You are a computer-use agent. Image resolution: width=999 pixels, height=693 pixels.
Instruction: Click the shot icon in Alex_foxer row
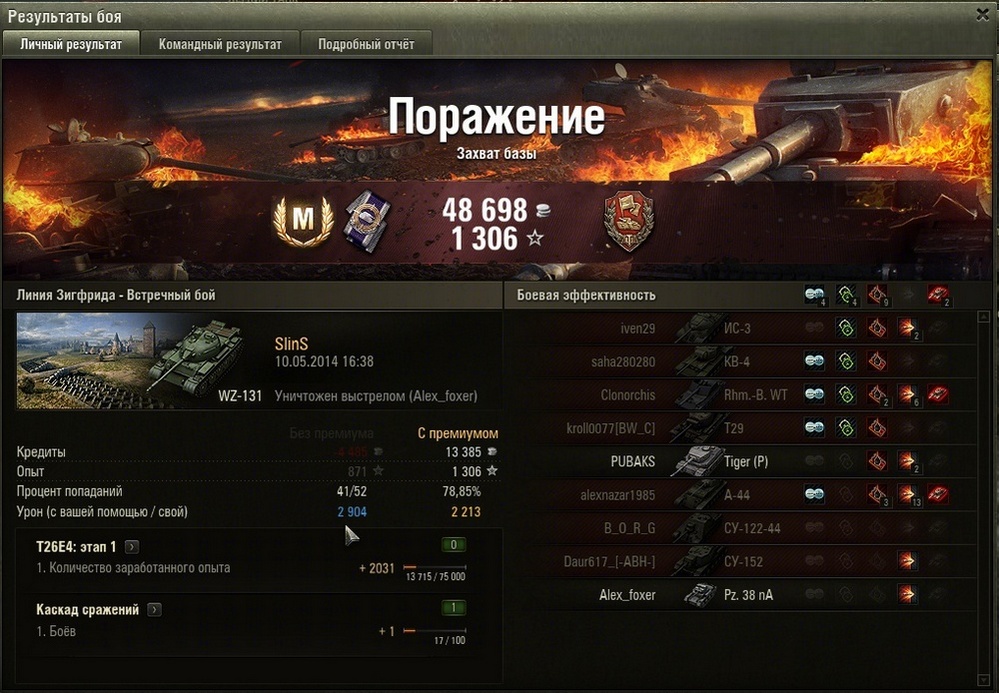click(x=907, y=594)
